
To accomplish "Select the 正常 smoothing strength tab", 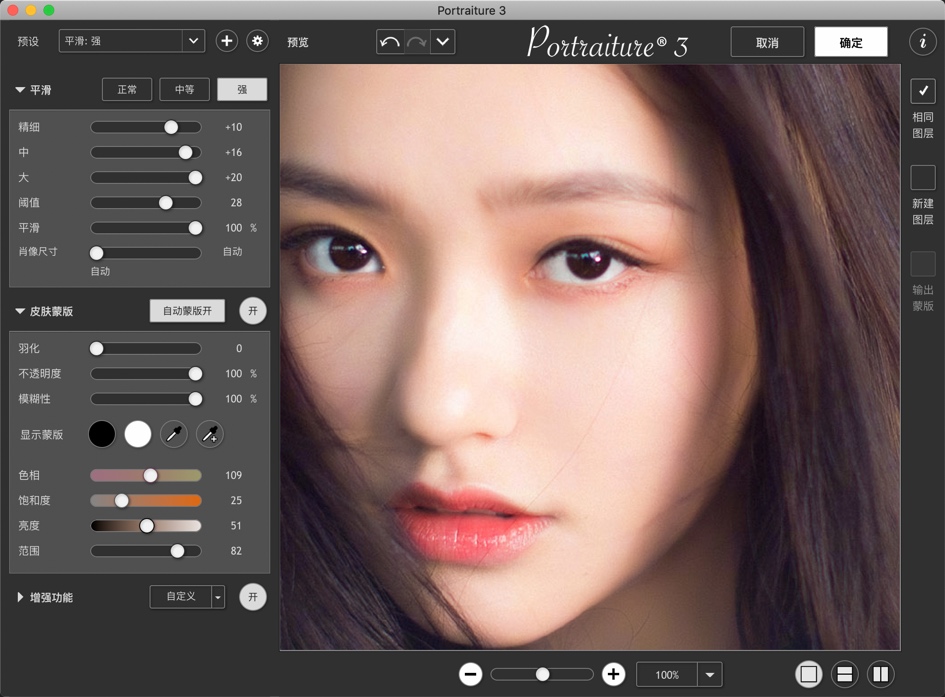I will 127,89.
